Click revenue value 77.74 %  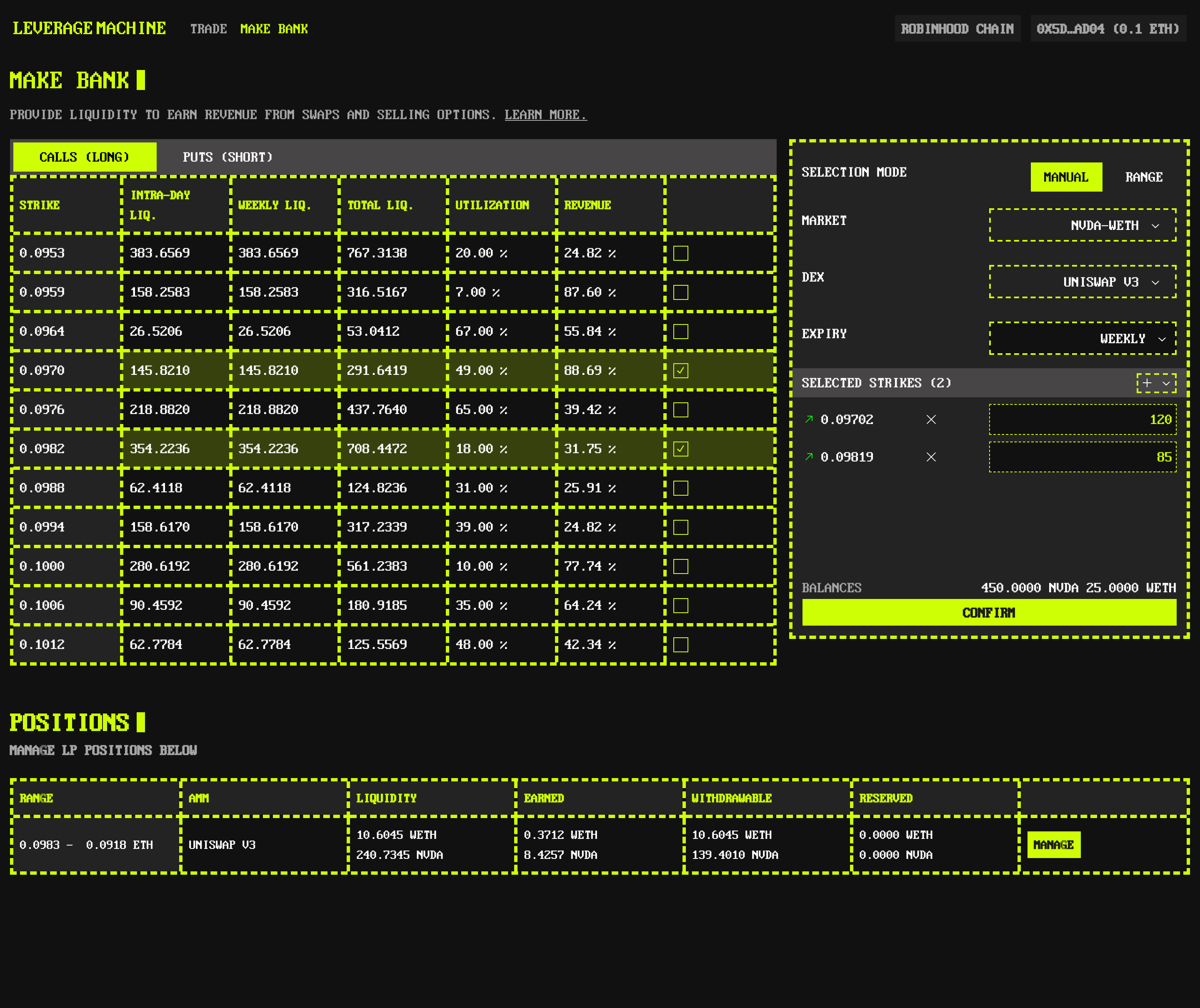coord(590,566)
